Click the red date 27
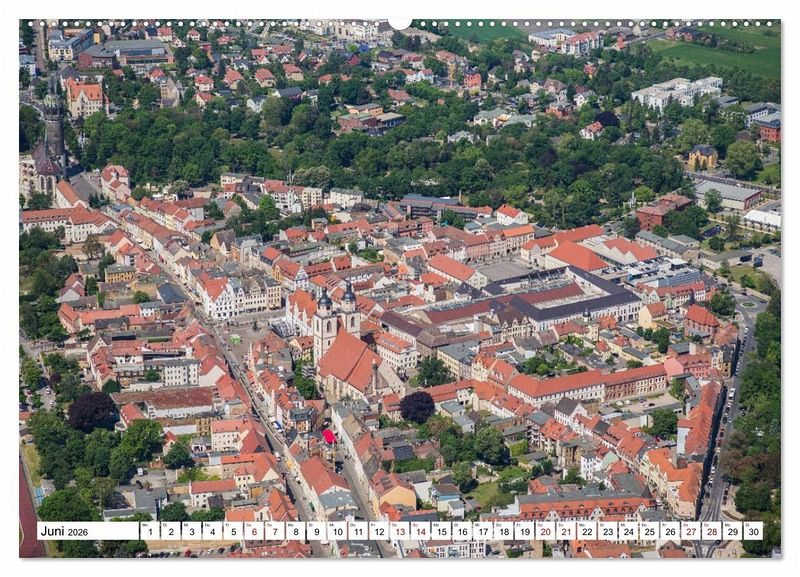 pyautogui.click(x=690, y=531)
